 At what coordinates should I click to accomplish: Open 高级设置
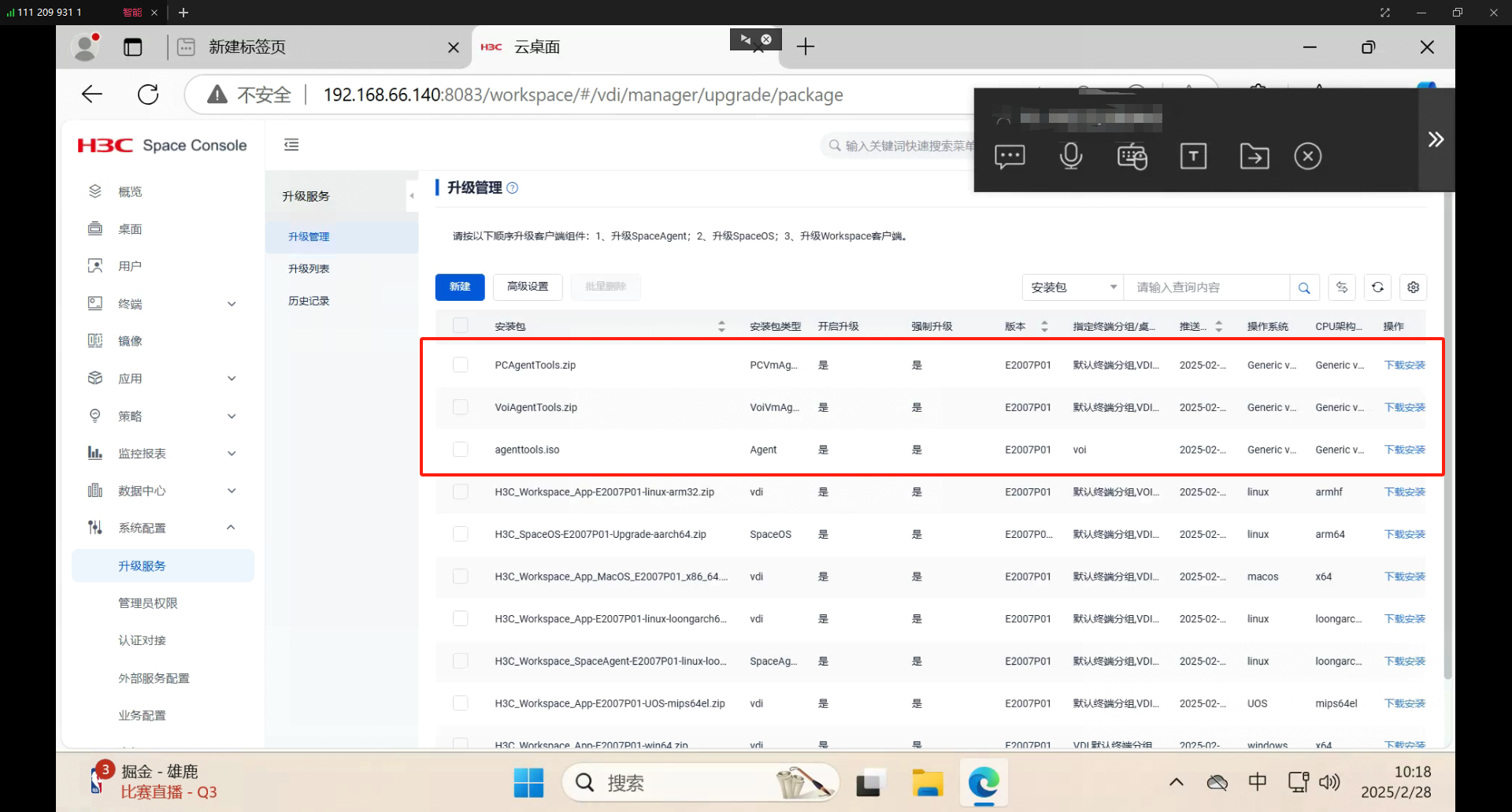point(528,287)
